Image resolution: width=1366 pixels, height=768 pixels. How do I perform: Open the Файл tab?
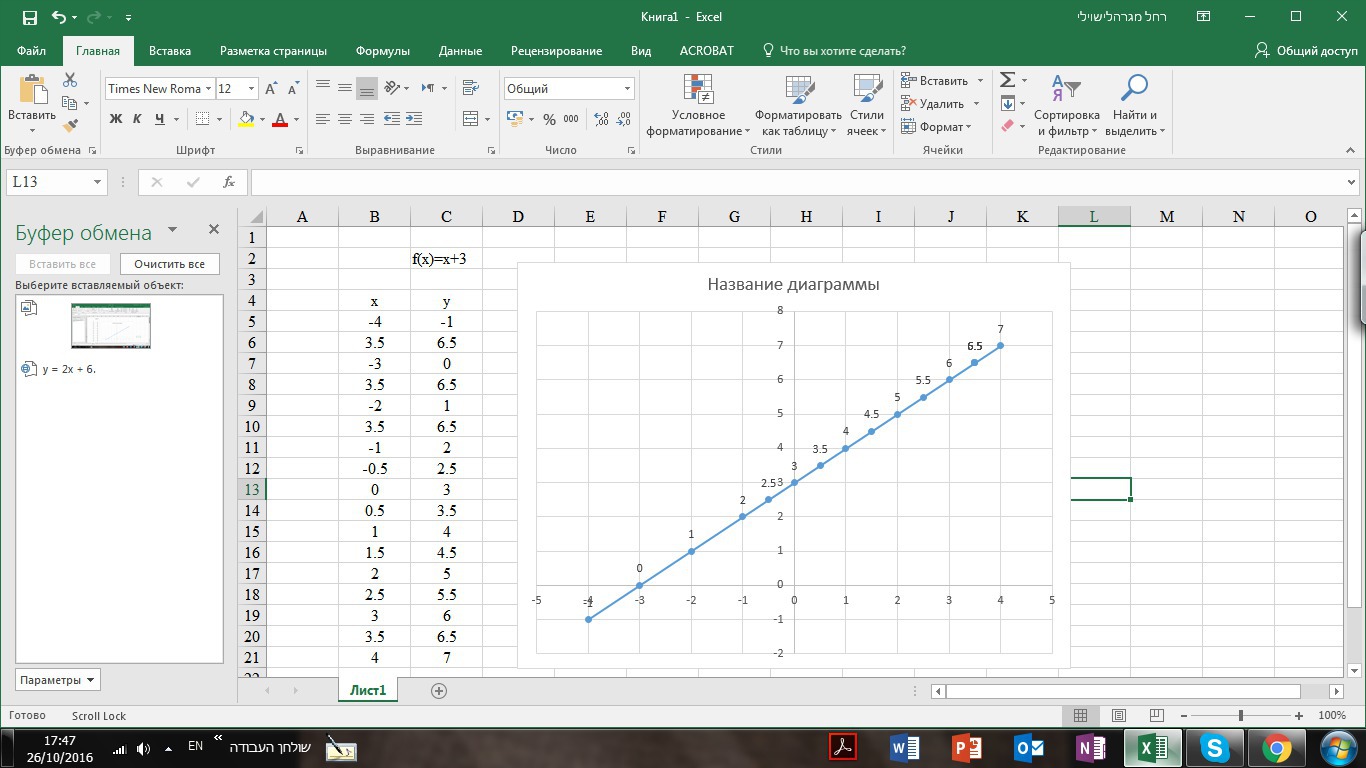coord(31,51)
